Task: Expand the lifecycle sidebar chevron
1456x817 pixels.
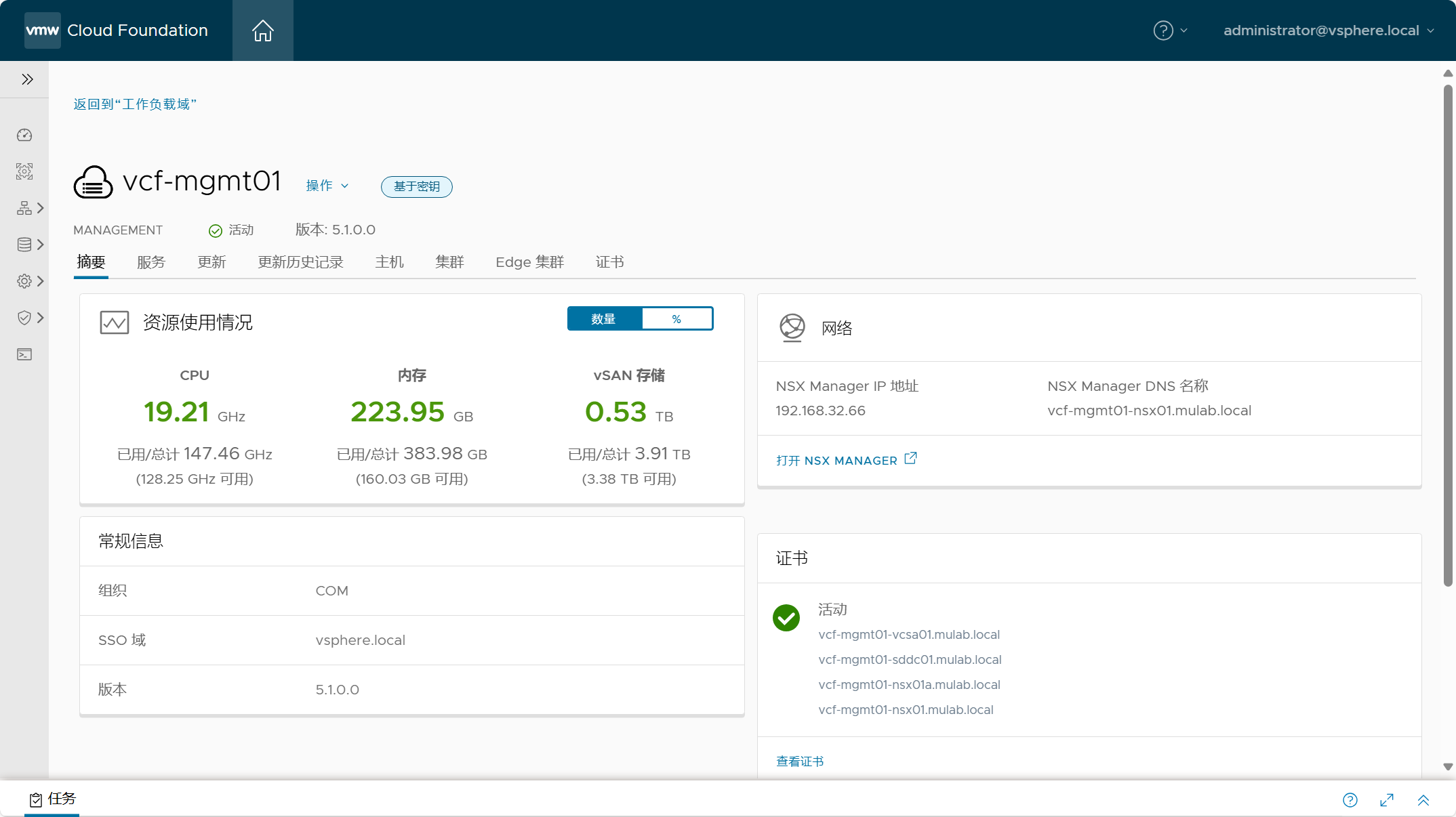Action: pos(41,245)
